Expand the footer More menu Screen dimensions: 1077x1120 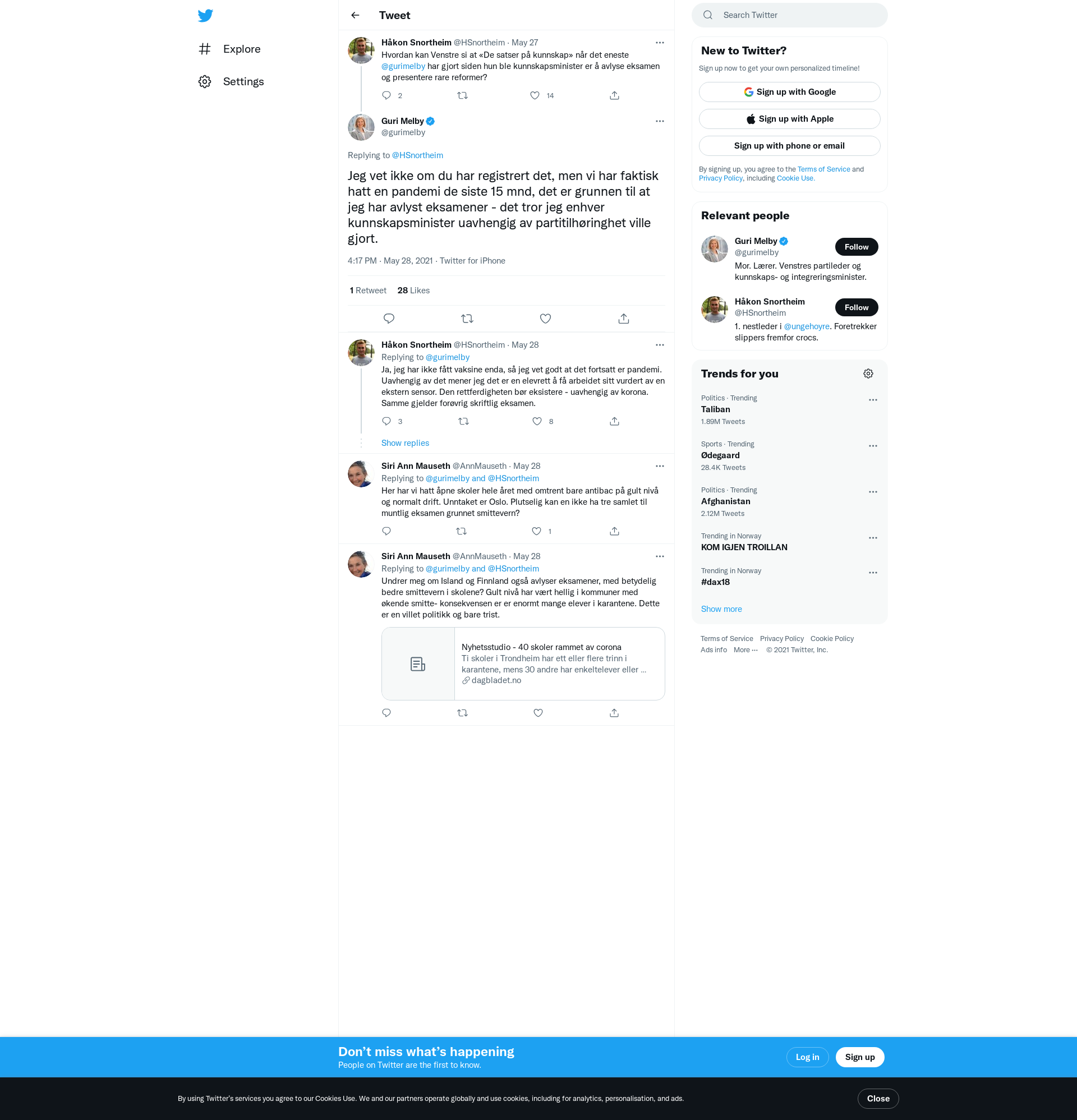[x=745, y=650]
